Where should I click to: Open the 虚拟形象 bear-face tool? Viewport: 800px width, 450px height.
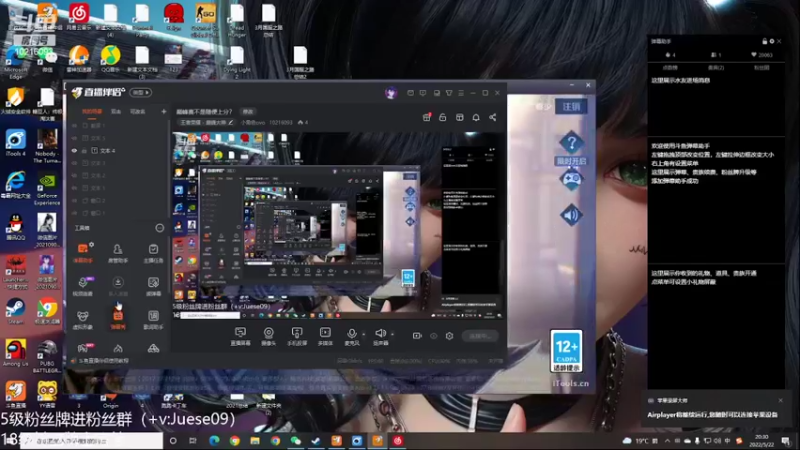(x=83, y=320)
